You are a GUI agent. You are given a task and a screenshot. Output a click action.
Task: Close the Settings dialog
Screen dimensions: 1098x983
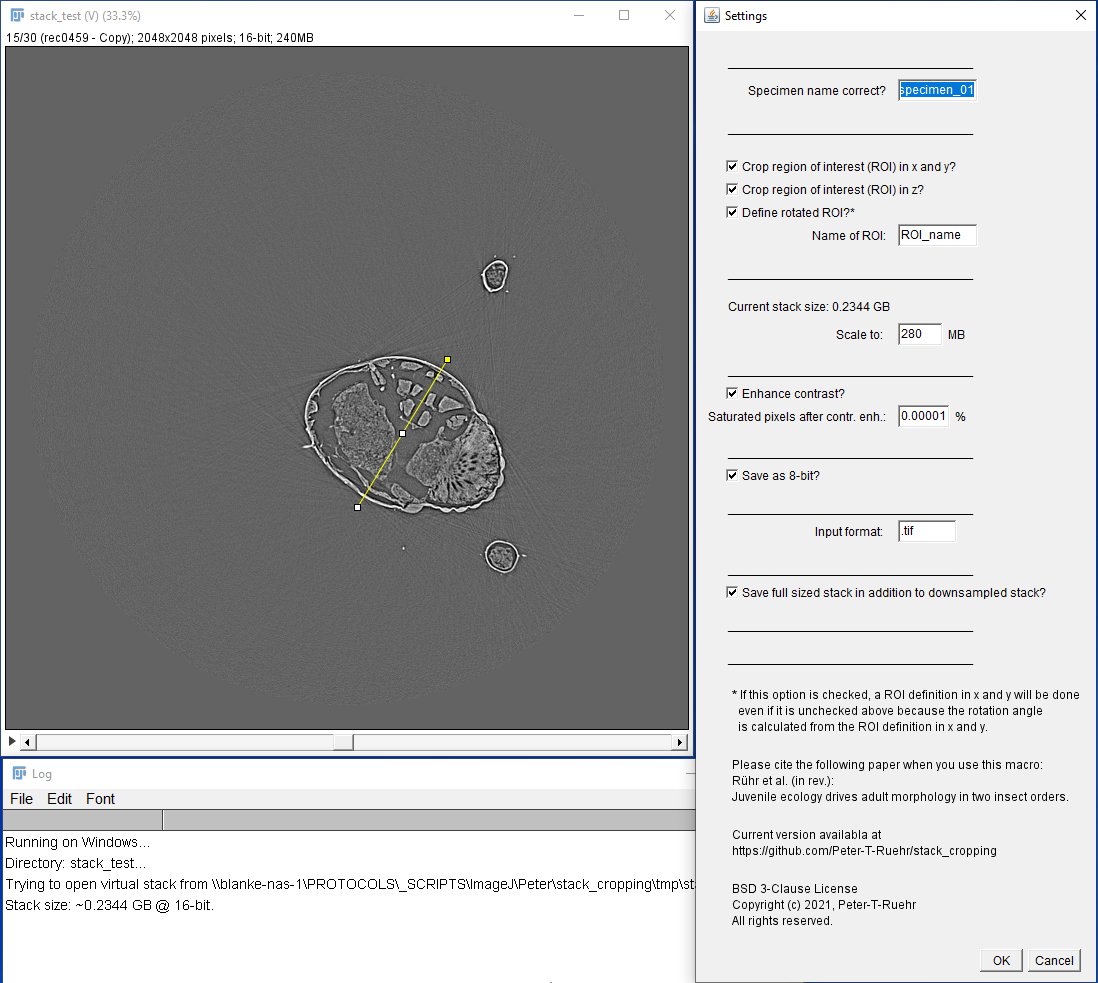(x=1080, y=15)
